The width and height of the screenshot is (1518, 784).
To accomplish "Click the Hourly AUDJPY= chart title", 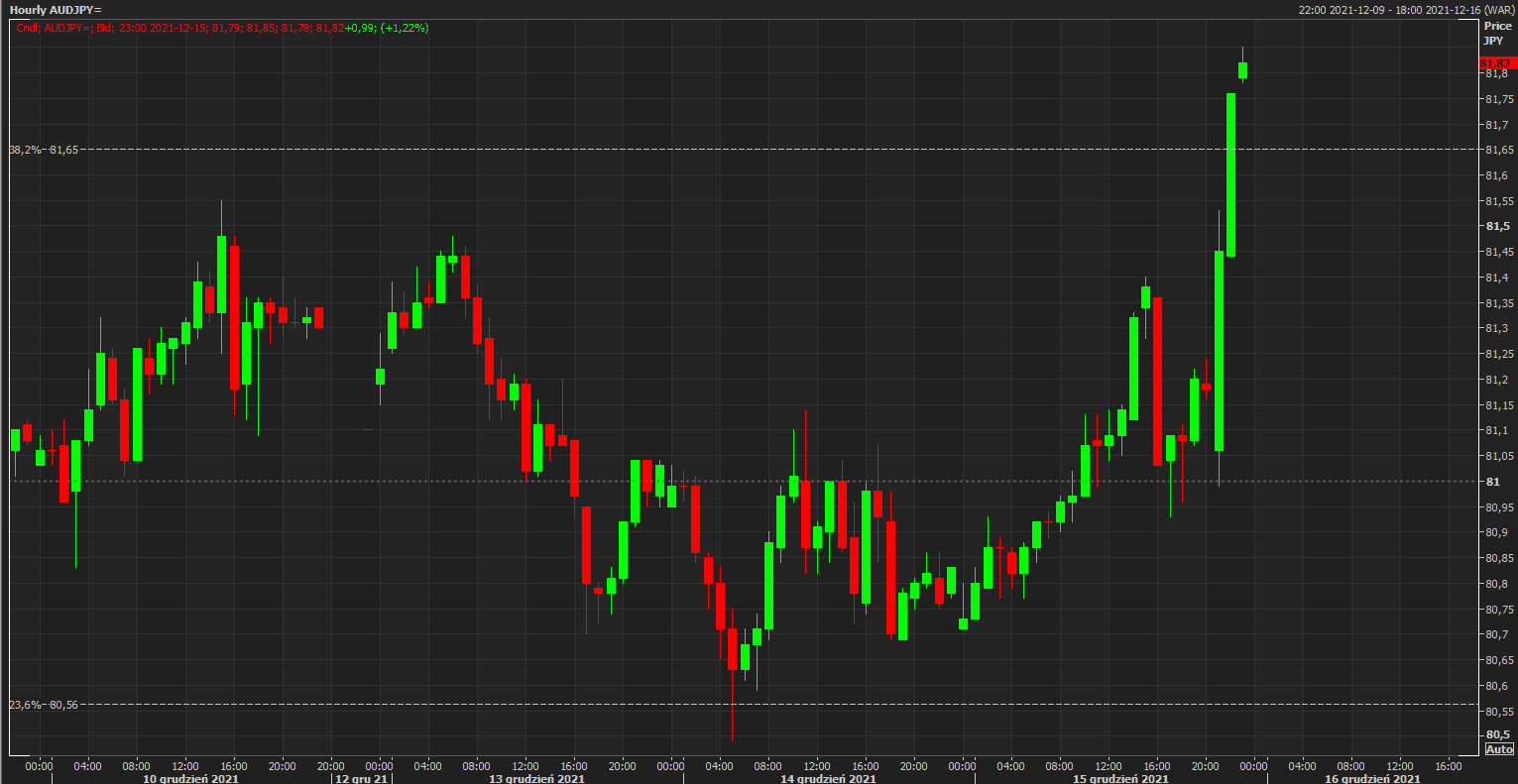I will click(x=56, y=9).
